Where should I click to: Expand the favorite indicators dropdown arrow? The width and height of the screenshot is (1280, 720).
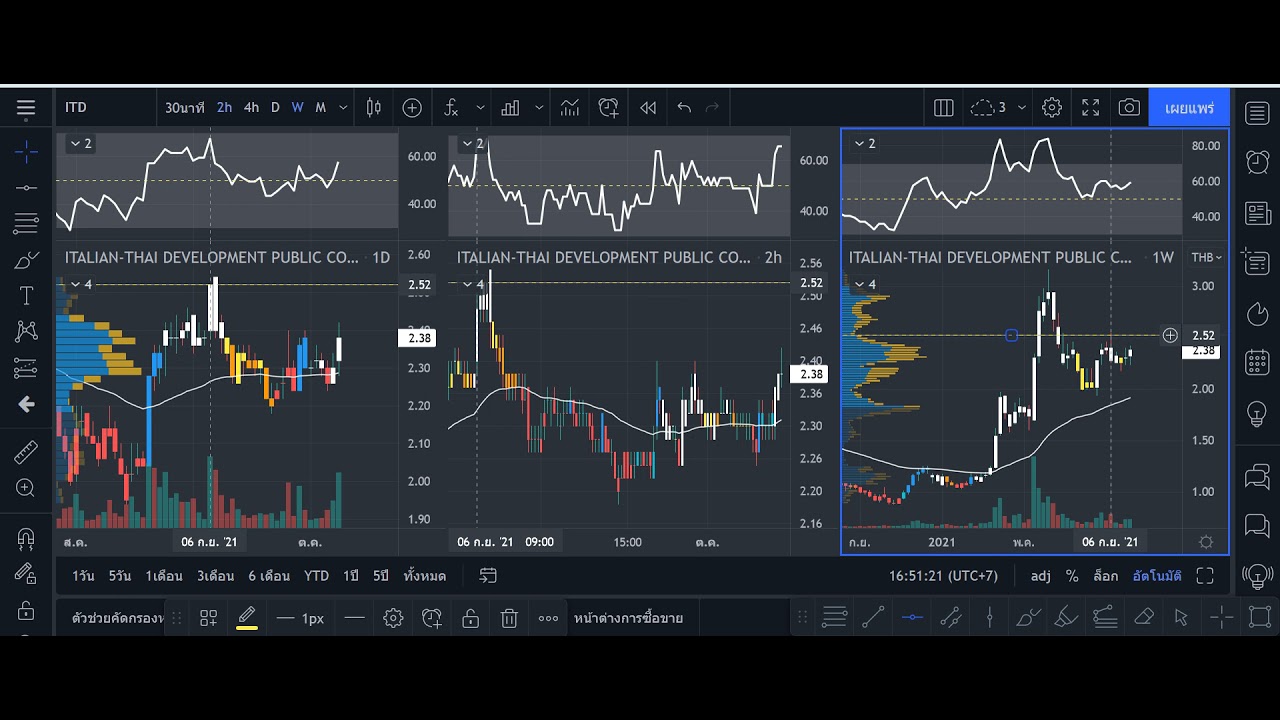[x=480, y=108]
